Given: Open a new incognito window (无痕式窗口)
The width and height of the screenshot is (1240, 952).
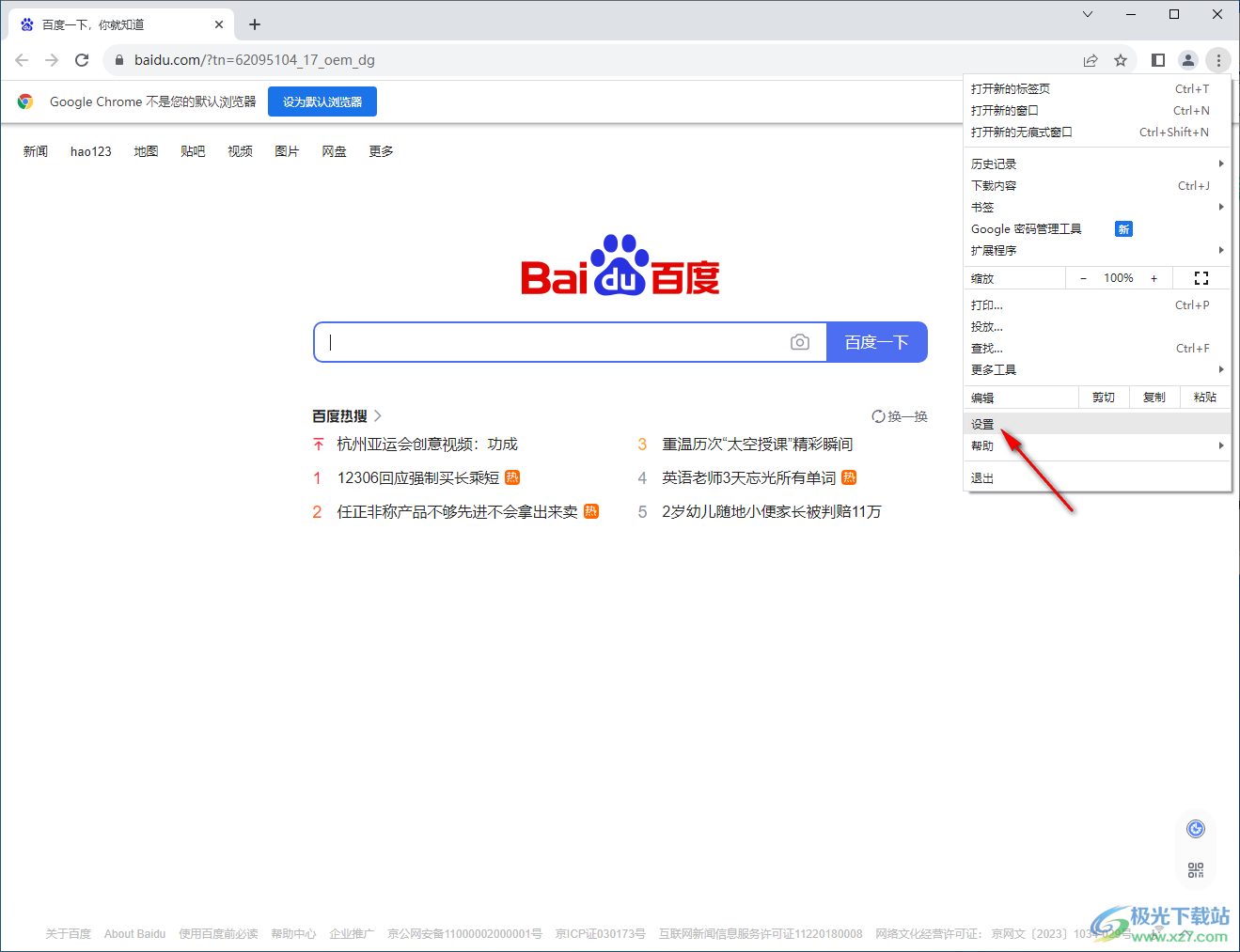Looking at the screenshot, I should click(x=1098, y=132).
